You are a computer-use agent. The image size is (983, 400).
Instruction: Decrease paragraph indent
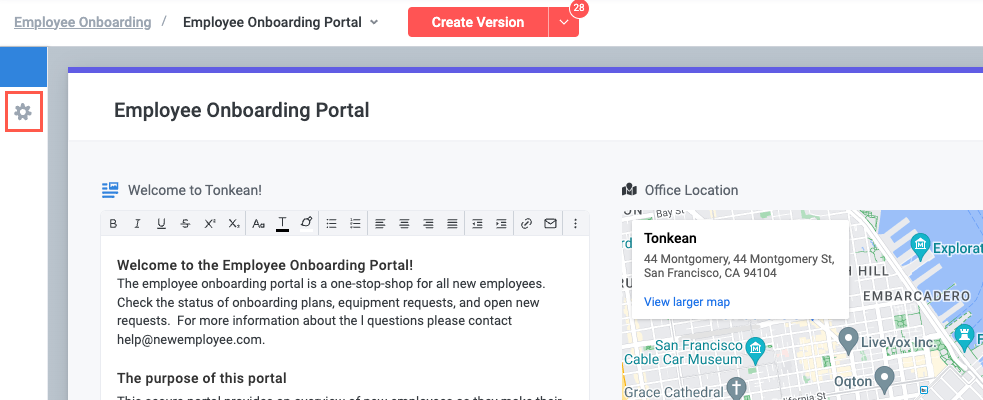click(477, 223)
